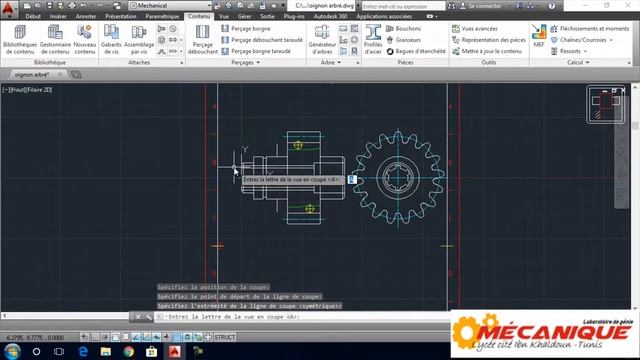Open Présentation ribbon tab
This screenshot has height=360, width=640.
pos(121,16)
